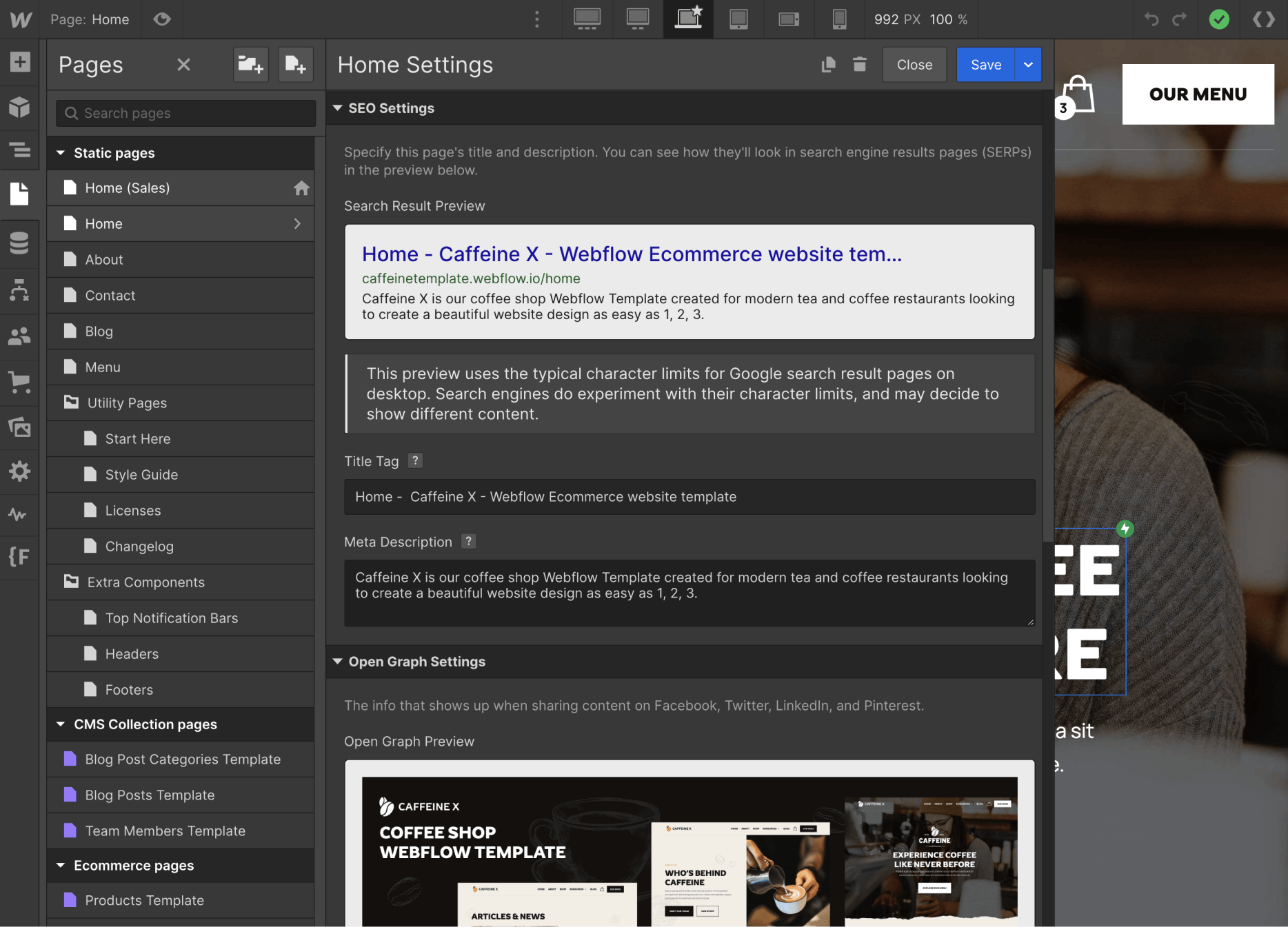Viewport: 1288px width, 927px height.
Task: Collapse the SEO Settings section
Action: pos(337,108)
